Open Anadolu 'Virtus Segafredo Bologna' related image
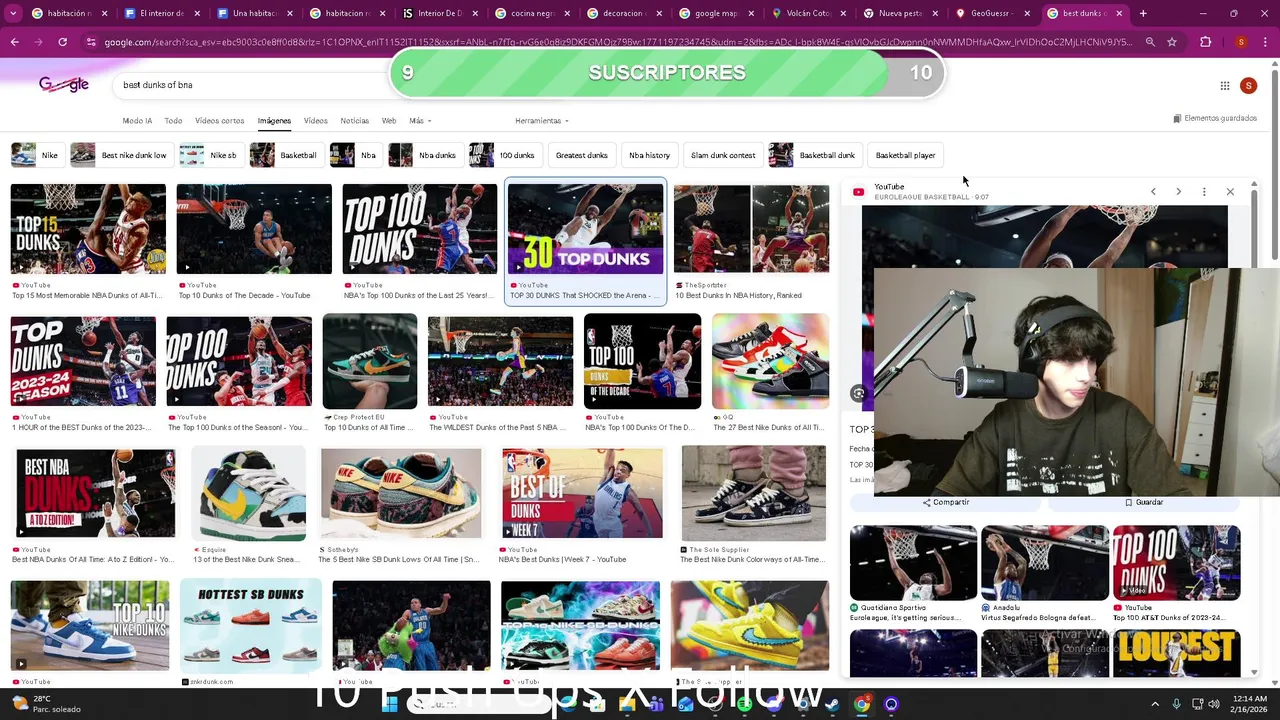The image size is (1280, 720). pyautogui.click(x=1045, y=563)
